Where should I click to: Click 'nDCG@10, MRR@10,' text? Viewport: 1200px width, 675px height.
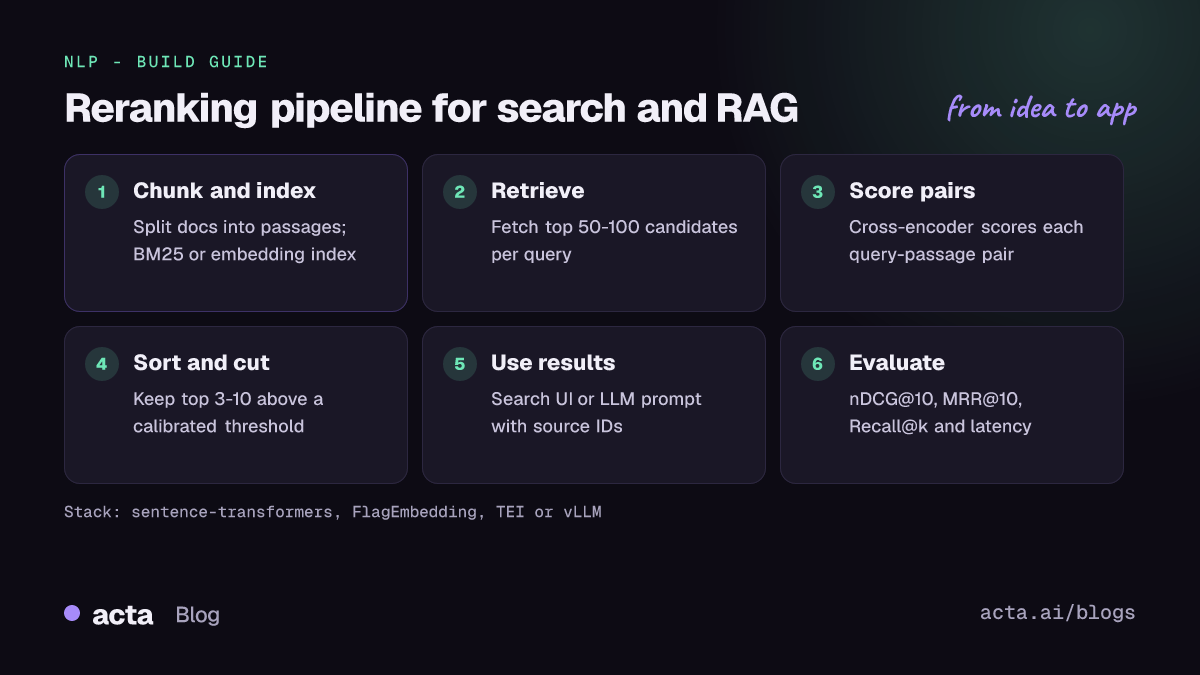pos(935,399)
